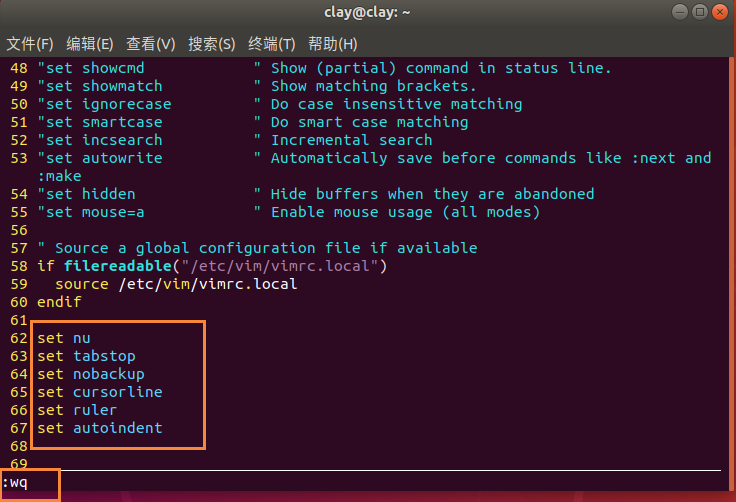Viewport: 736px width, 502px height.
Task: Click the "set autoindent" line
Action: pyautogui.click(x=100, y=428)
